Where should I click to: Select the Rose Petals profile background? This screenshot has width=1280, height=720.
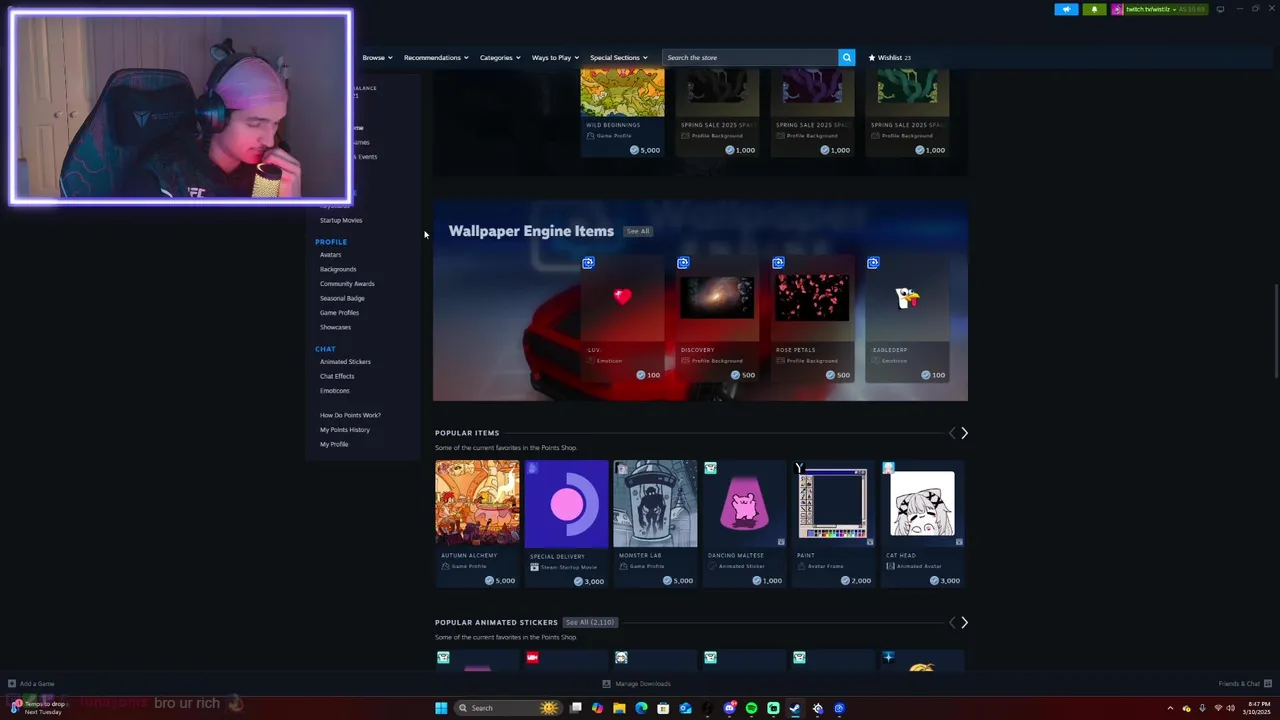point(812,320)
